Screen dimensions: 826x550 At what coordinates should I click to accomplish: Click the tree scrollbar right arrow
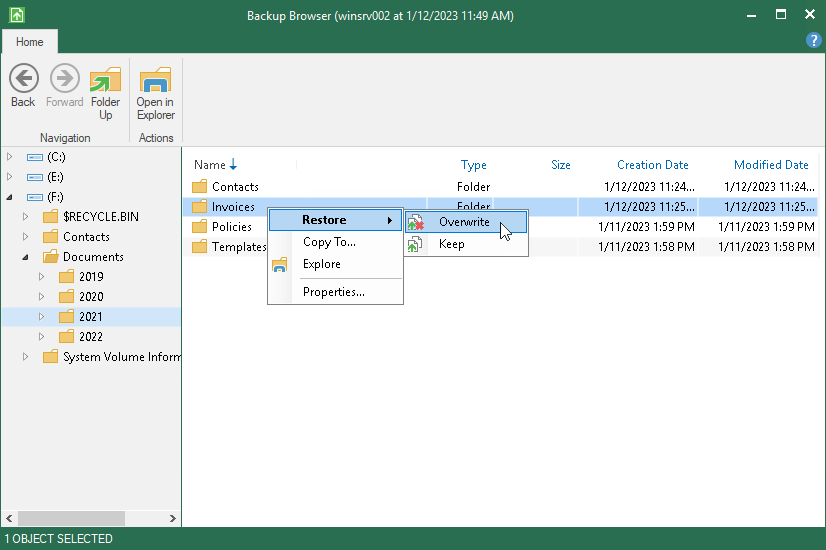tap(172, 518)
